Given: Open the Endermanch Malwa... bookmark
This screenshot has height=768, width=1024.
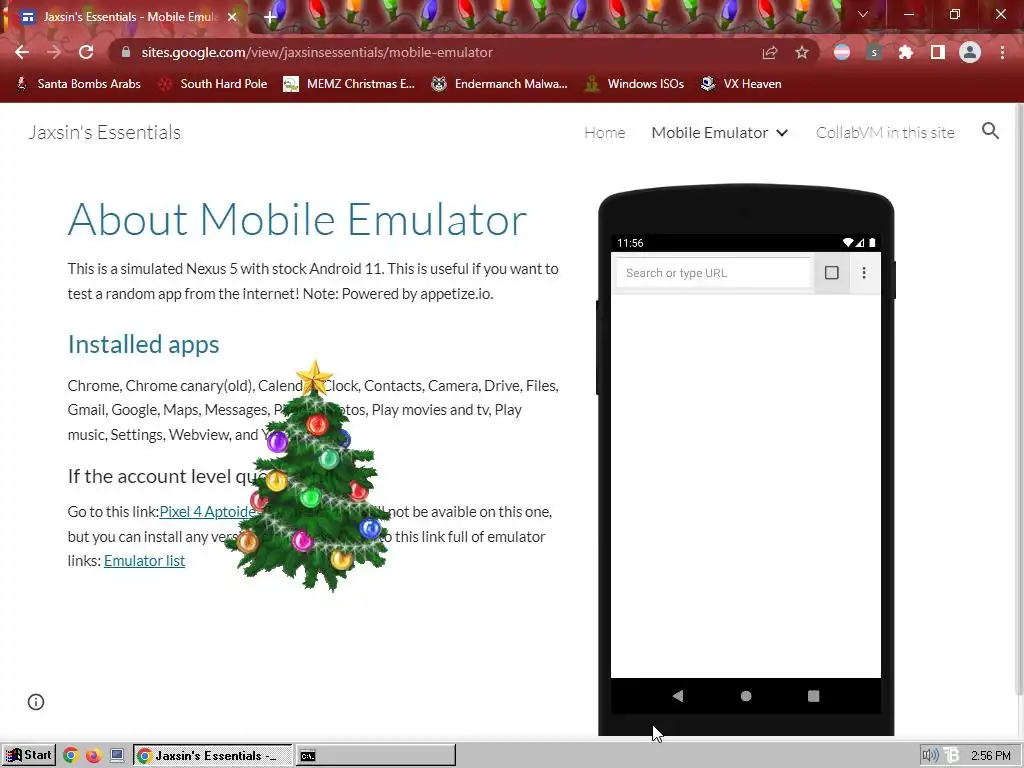Looking at the screenshot, I should tap(500, 84).
